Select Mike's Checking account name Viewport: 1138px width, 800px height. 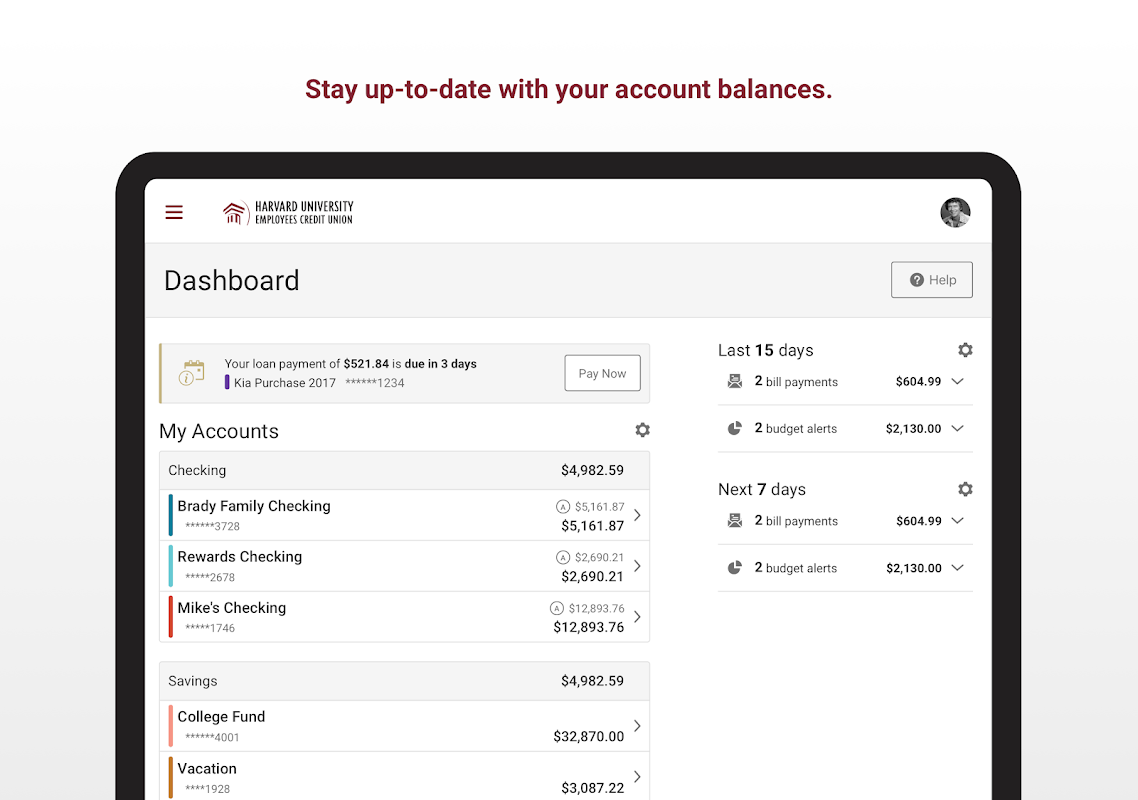click(232, 608)
